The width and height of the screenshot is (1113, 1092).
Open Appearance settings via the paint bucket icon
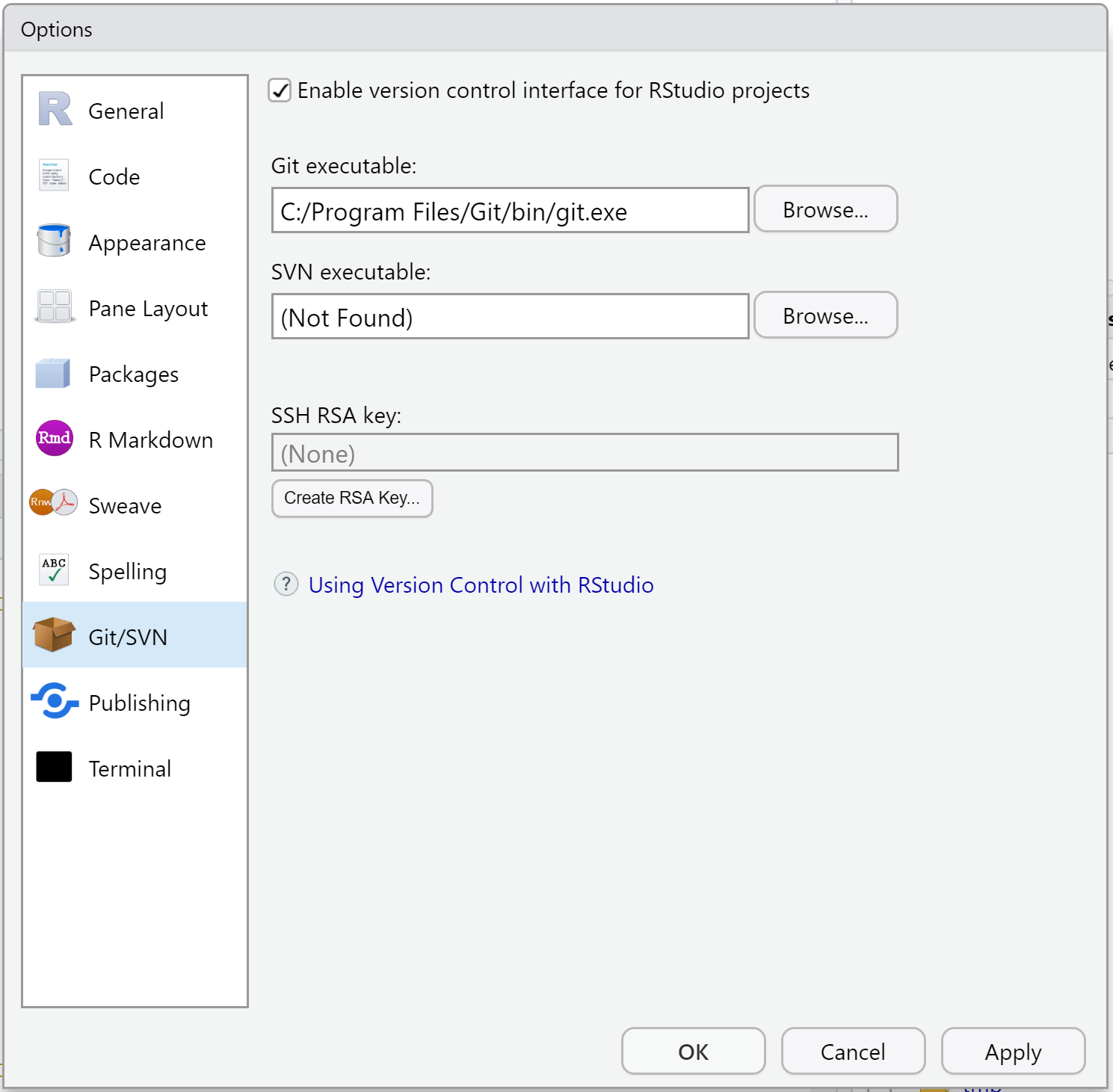53,241
